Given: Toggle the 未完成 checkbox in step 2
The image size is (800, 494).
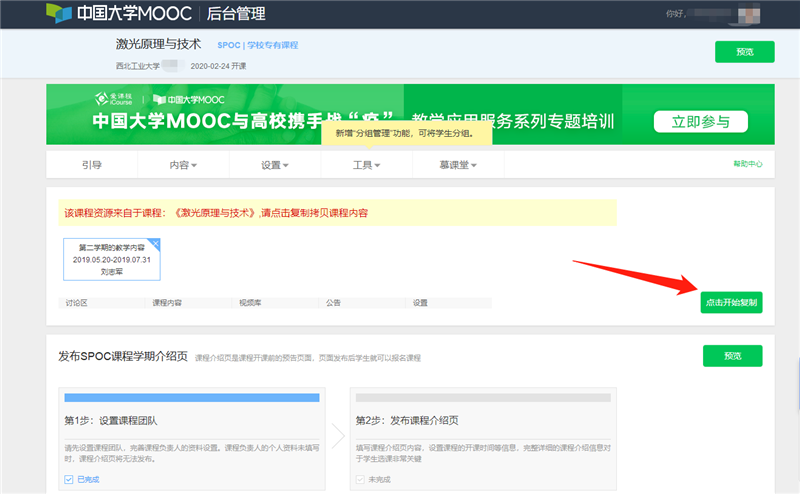Looking at the screenshot, I should point(360,480).
